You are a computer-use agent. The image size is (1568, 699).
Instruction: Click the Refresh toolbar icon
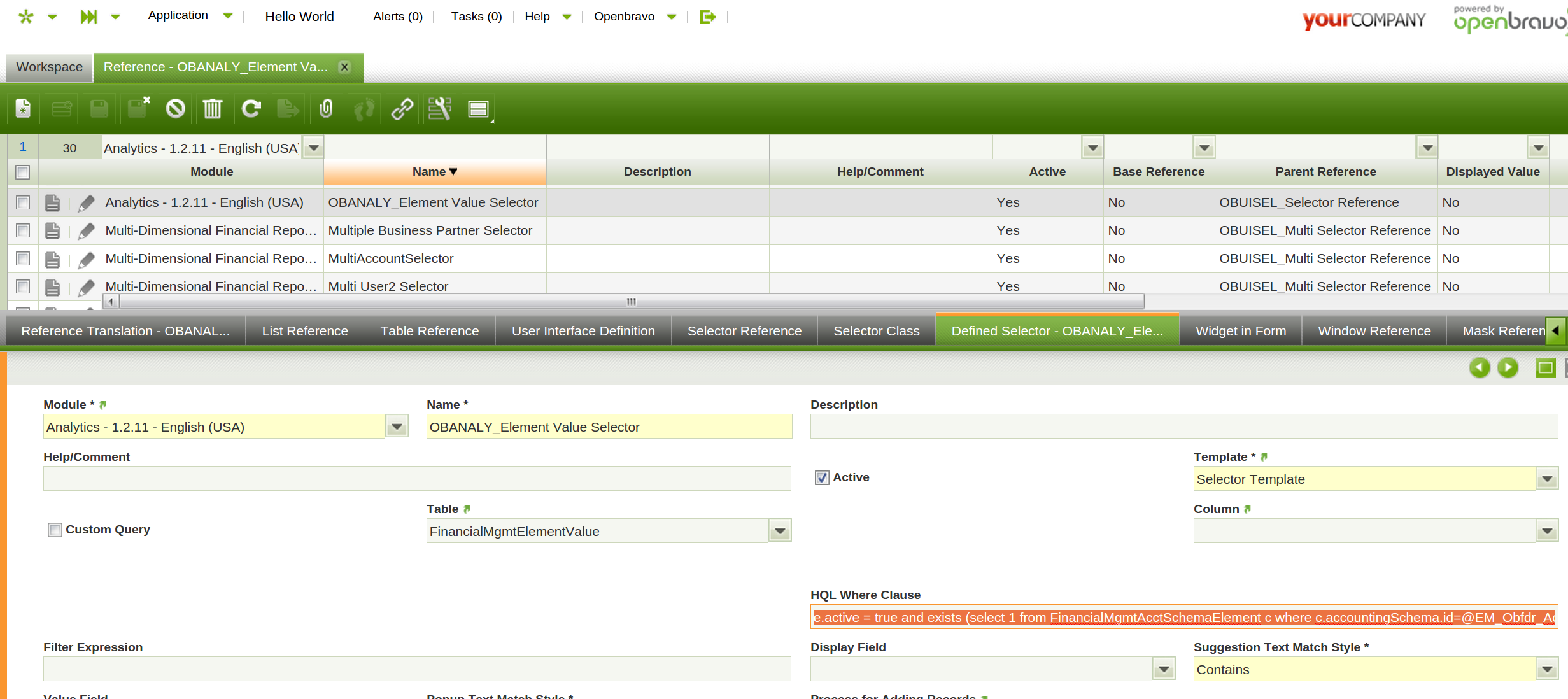click(x=251, y=109)
